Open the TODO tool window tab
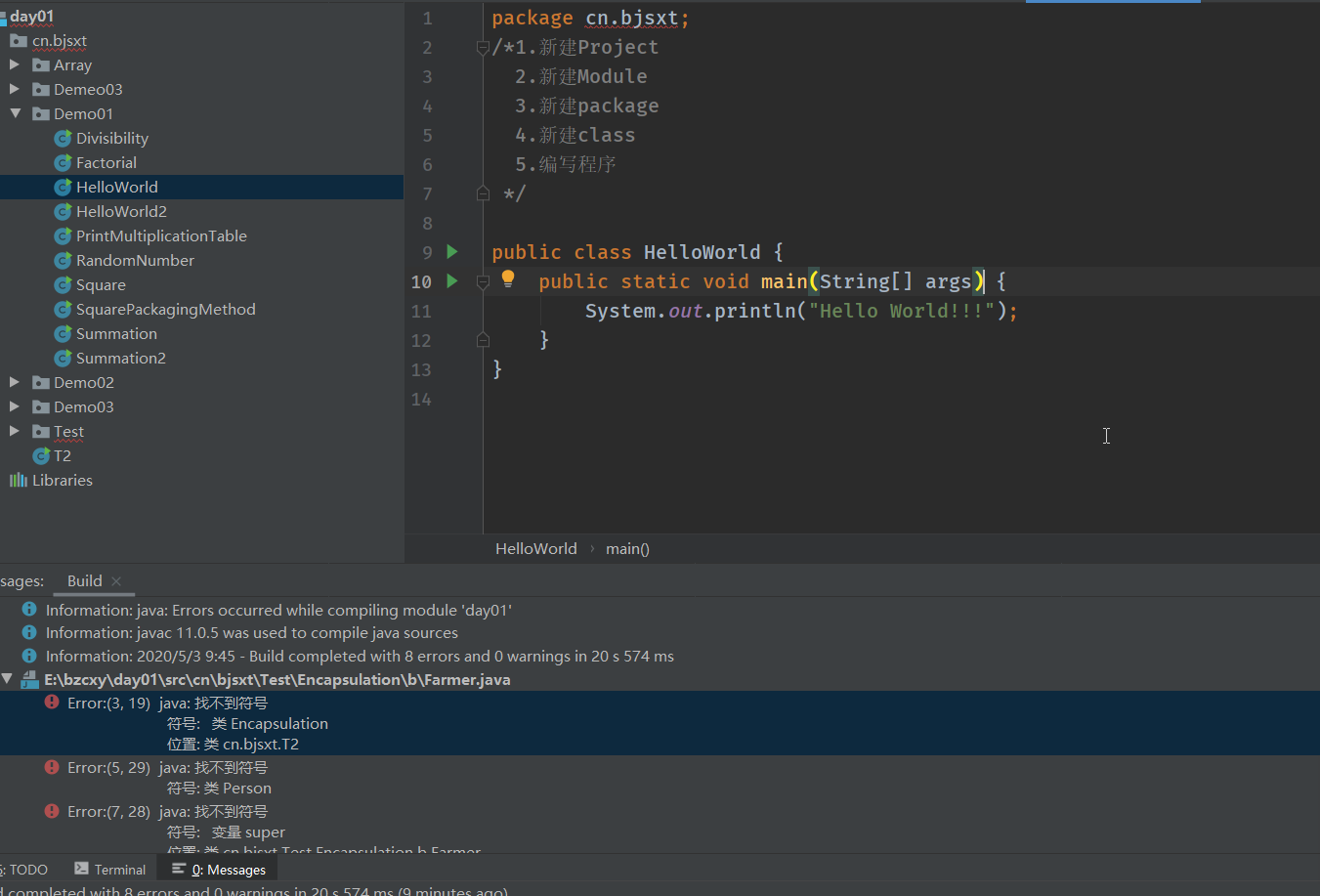This screenshot has height=896, width=1320. pos(25,870)
